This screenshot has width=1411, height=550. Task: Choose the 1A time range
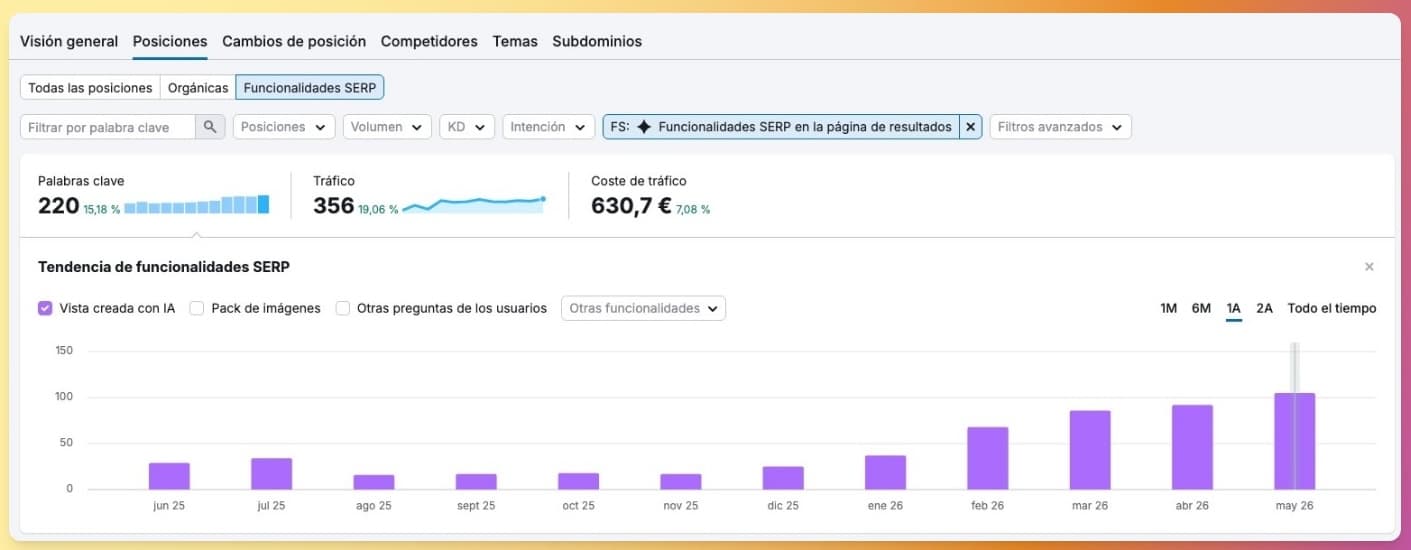(x=1234, y=308)
